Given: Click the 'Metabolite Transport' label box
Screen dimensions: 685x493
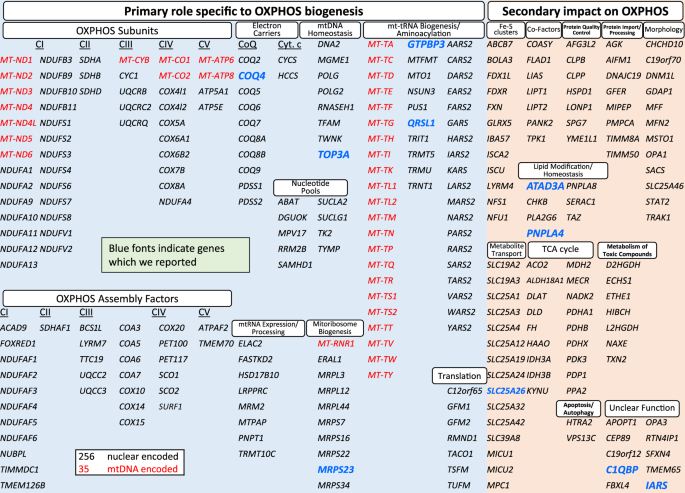Looking at the screenshot, I should 506,250.
